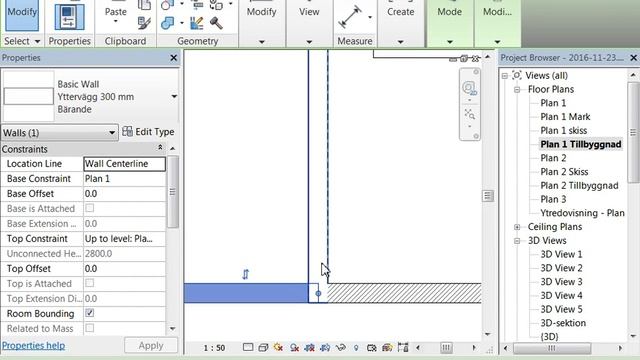Expand the Select panel dropdown
640x360 pixels.
(x=38, y=41)
